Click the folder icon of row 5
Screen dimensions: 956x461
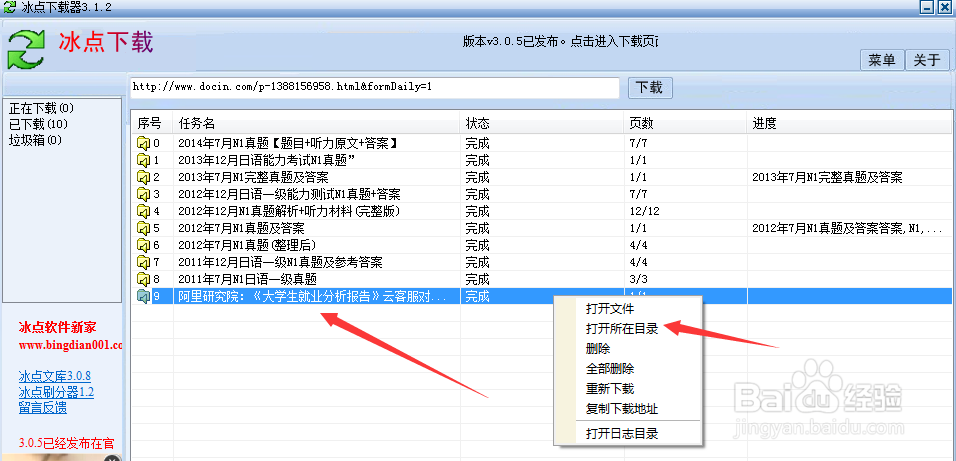click(x=143, y=229)
